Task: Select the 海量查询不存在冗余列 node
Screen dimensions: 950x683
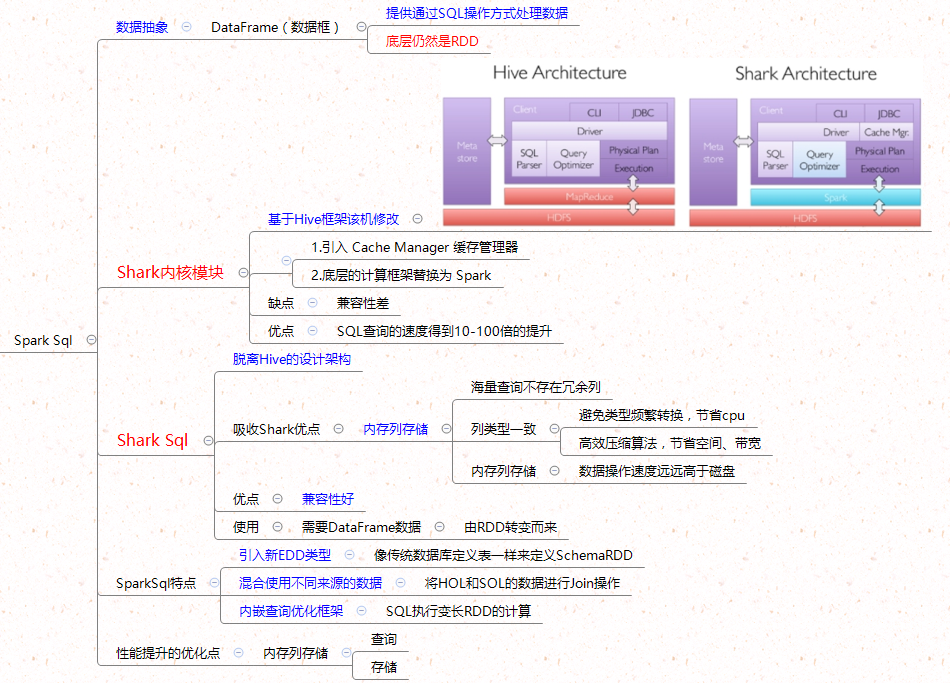Action: click(536, 387)
